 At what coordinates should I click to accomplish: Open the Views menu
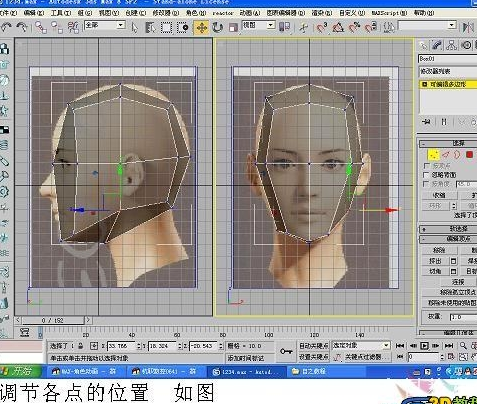[109, 13]
